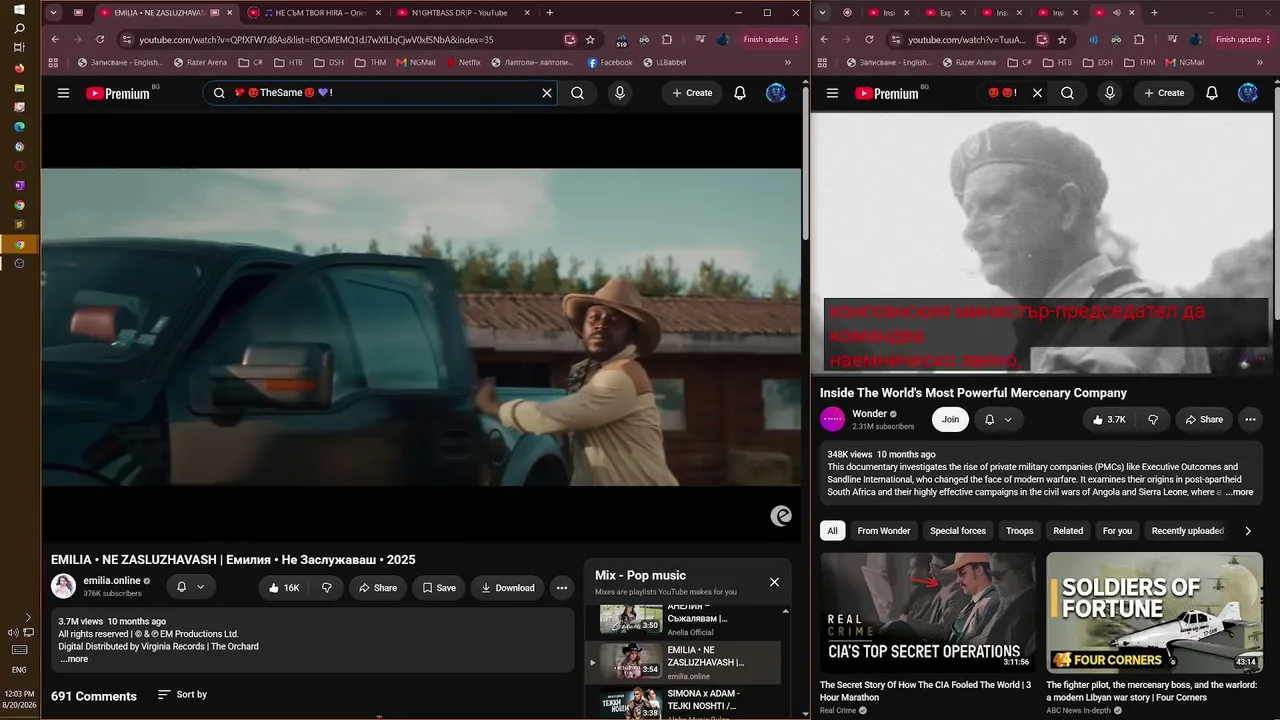Open more actions for the EMILIA video
The width and height of the screenshot is (1280, 720).
562,588
